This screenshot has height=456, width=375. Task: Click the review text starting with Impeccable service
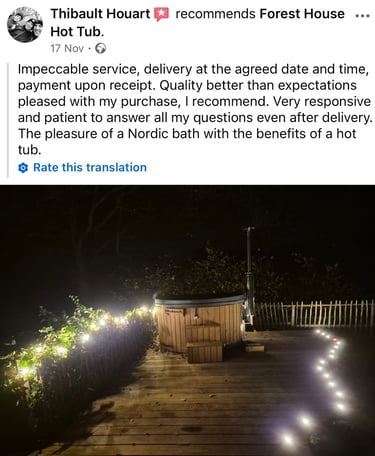pos(195,109)
